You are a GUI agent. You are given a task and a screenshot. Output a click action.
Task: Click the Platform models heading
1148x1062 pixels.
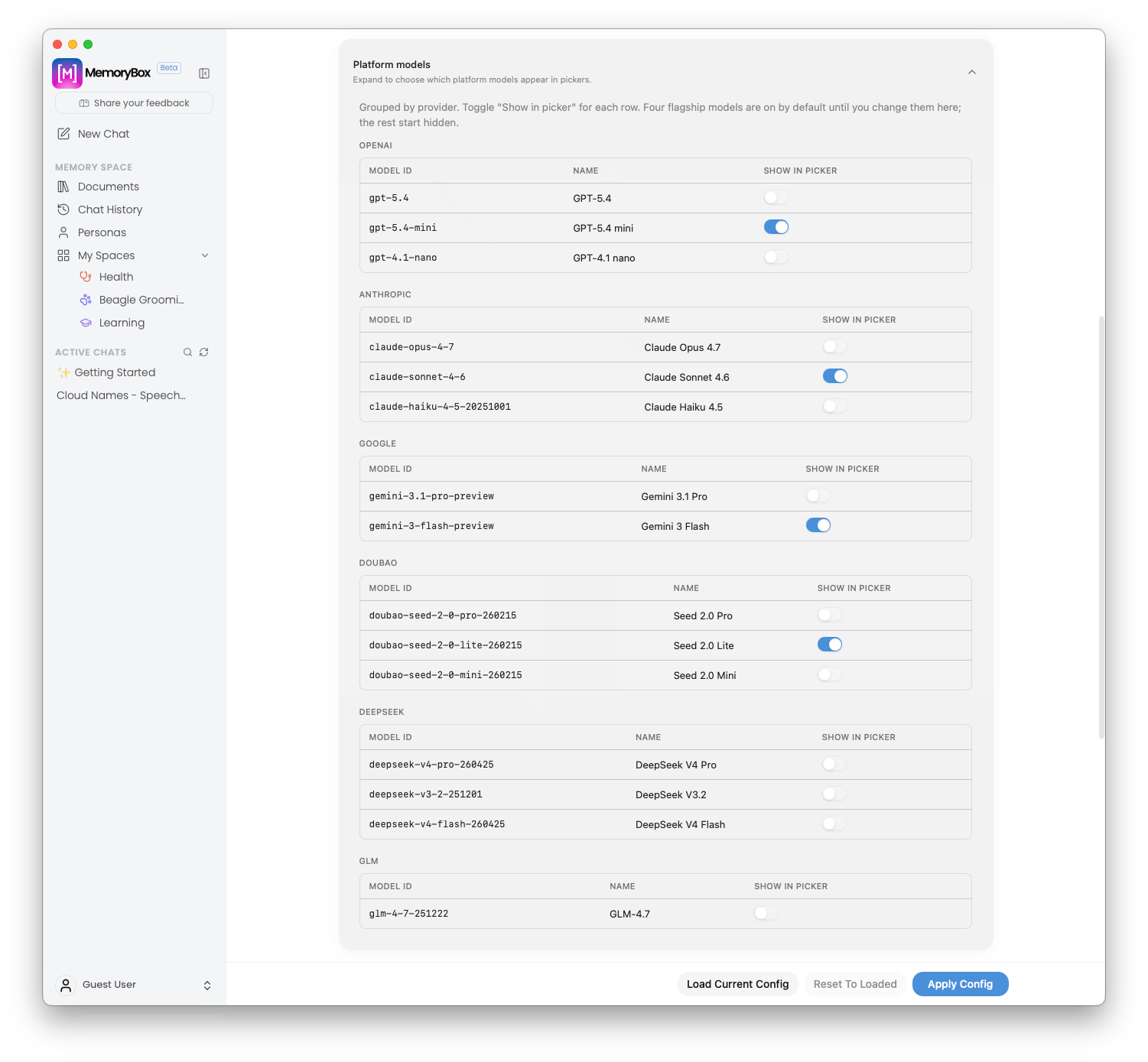pos(392,64)
